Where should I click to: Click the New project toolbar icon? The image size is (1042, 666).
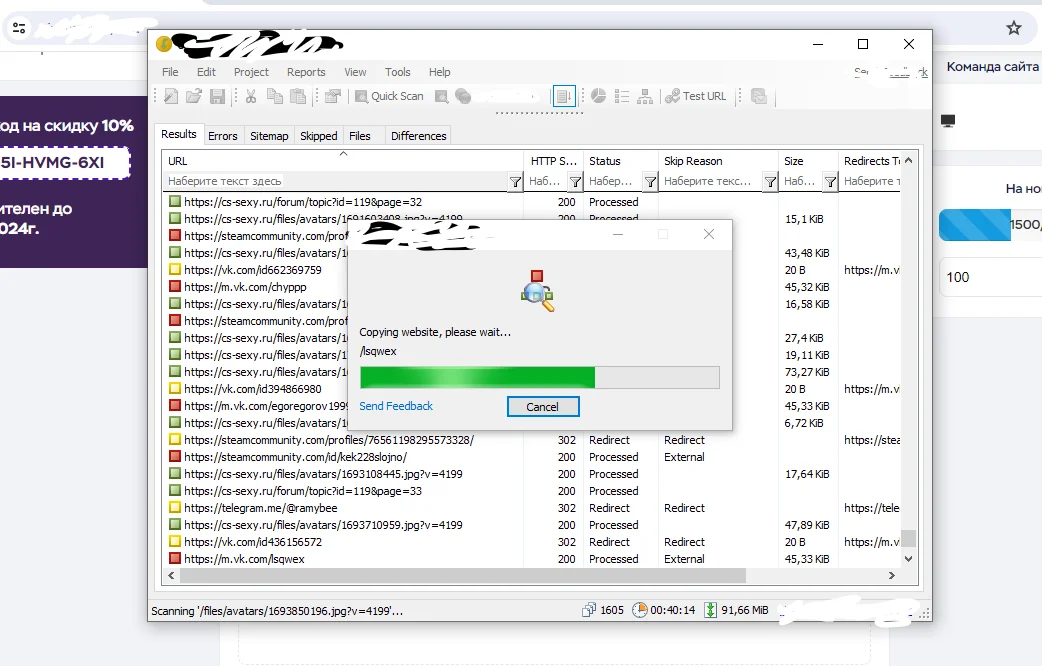click(171, 96)
